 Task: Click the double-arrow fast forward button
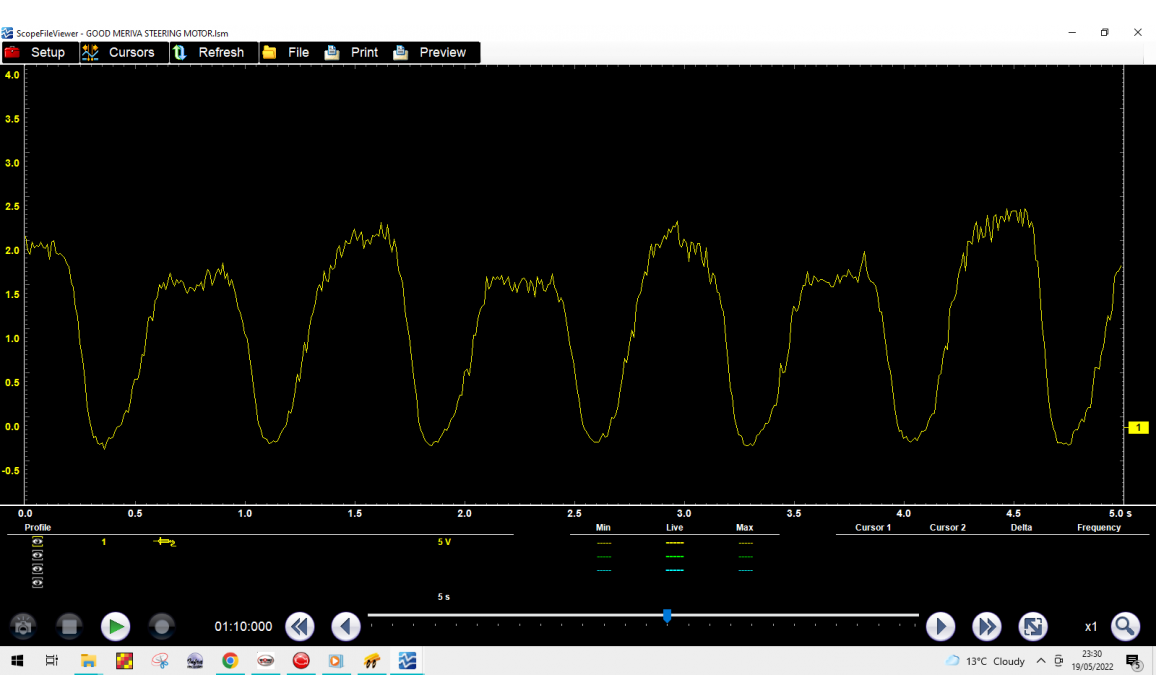click(x=986, y=627)
